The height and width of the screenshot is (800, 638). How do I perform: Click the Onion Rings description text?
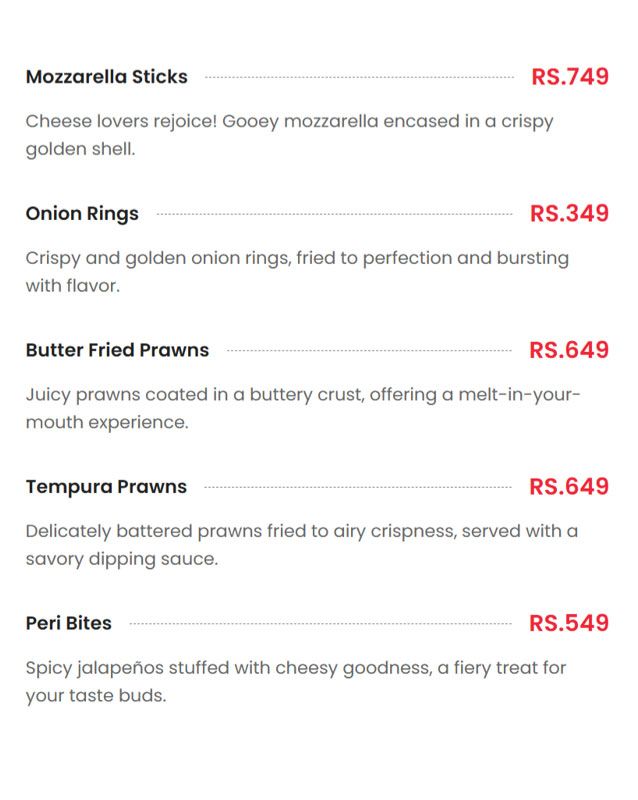(x=297, y=271)
